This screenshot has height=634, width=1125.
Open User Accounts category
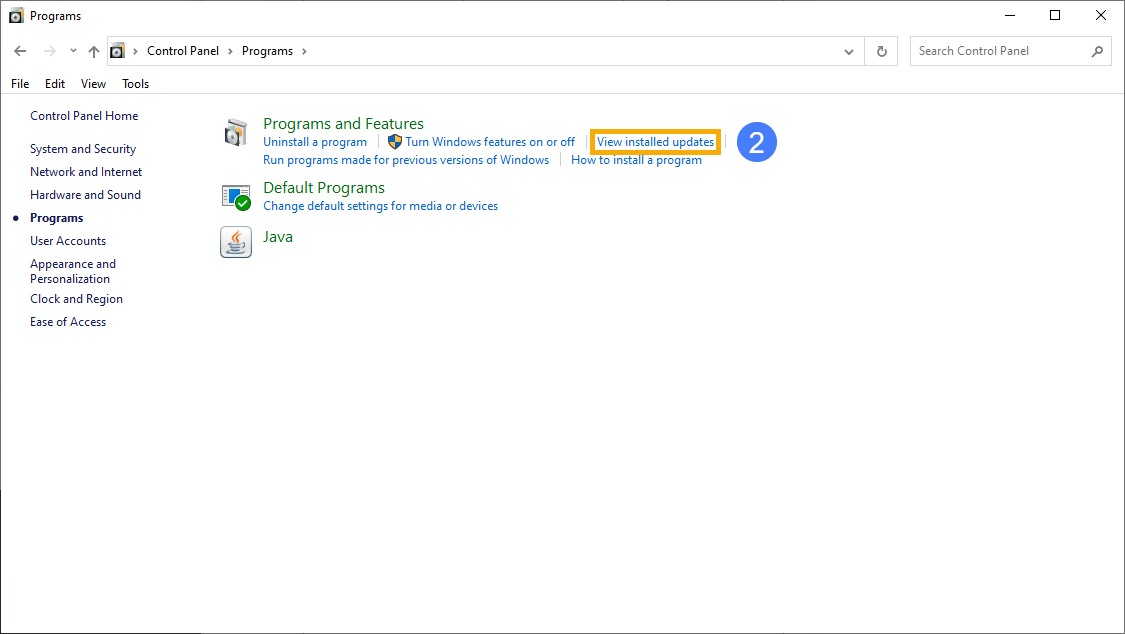pyautogui.click(x=68, y=241)
